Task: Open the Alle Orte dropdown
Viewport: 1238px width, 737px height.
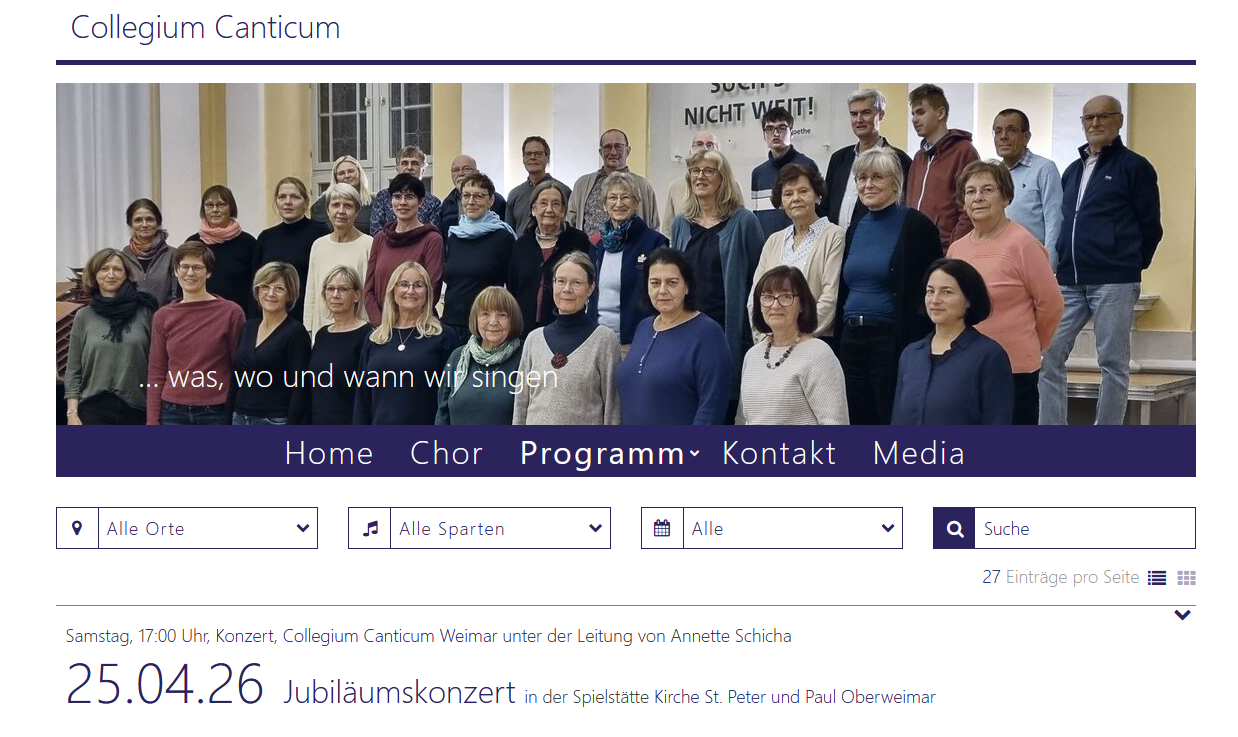Action: tap(208, 528)
